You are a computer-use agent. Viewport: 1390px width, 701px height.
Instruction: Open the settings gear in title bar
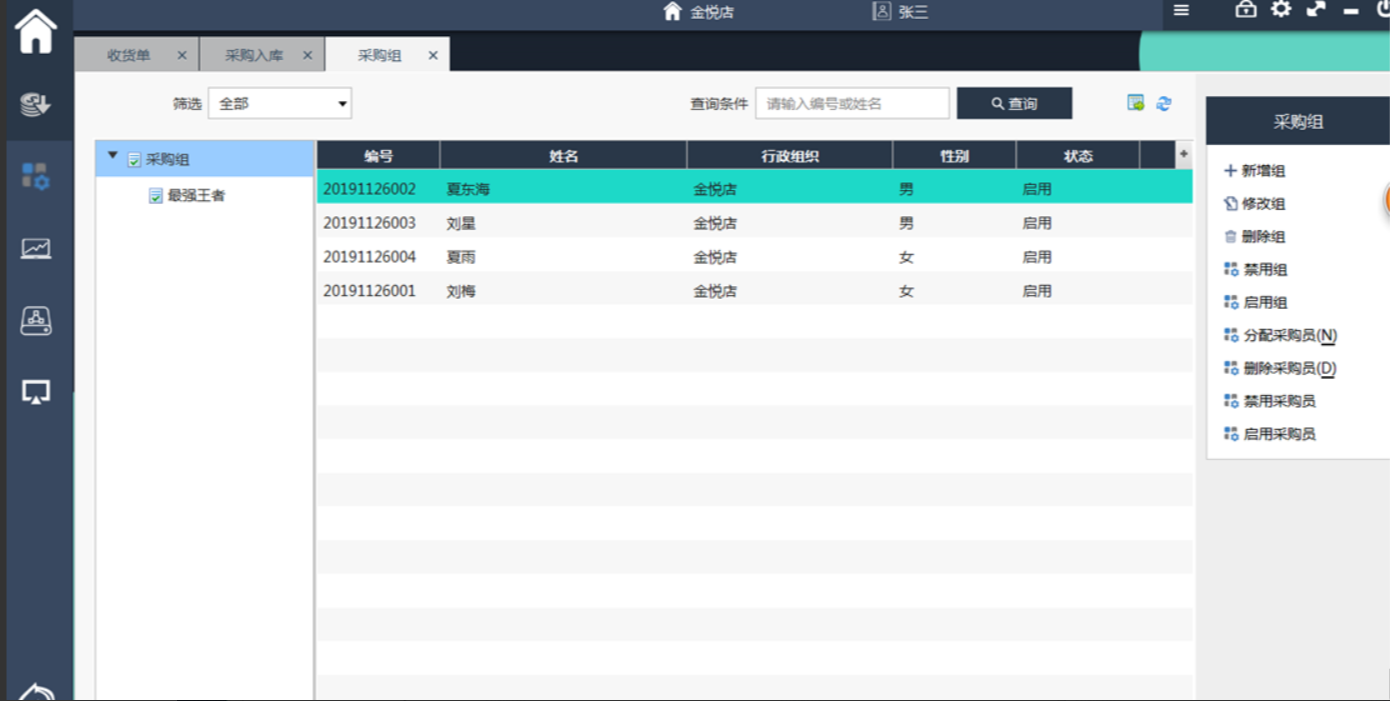(1280, 9)
